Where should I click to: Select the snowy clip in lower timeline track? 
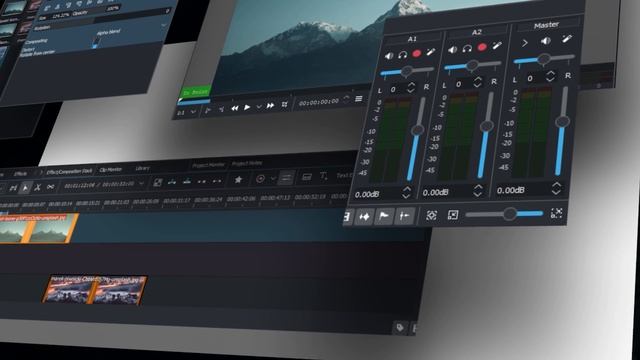94,290
